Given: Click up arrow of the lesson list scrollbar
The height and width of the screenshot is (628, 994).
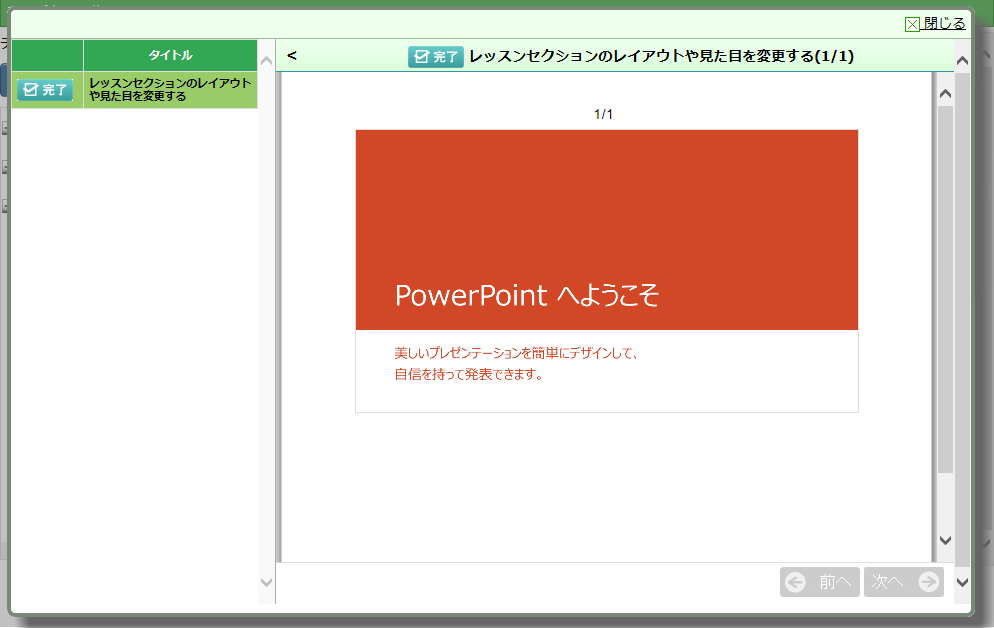Looking at the screenshot, I should coord(266,61).
